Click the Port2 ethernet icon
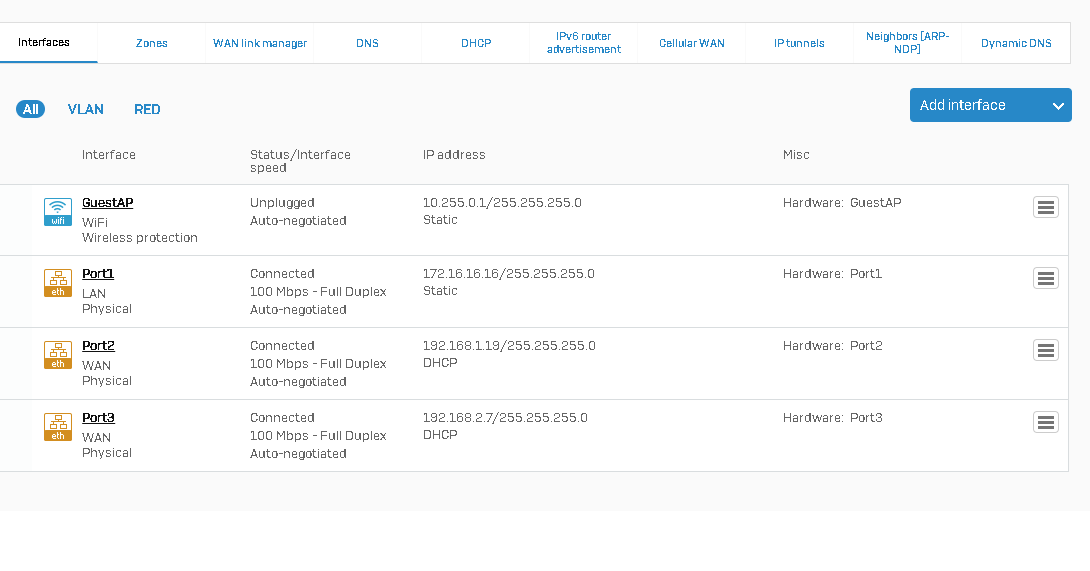This screenshot has width=1090, height=571. pyautogui.click(x=58, y=355)
